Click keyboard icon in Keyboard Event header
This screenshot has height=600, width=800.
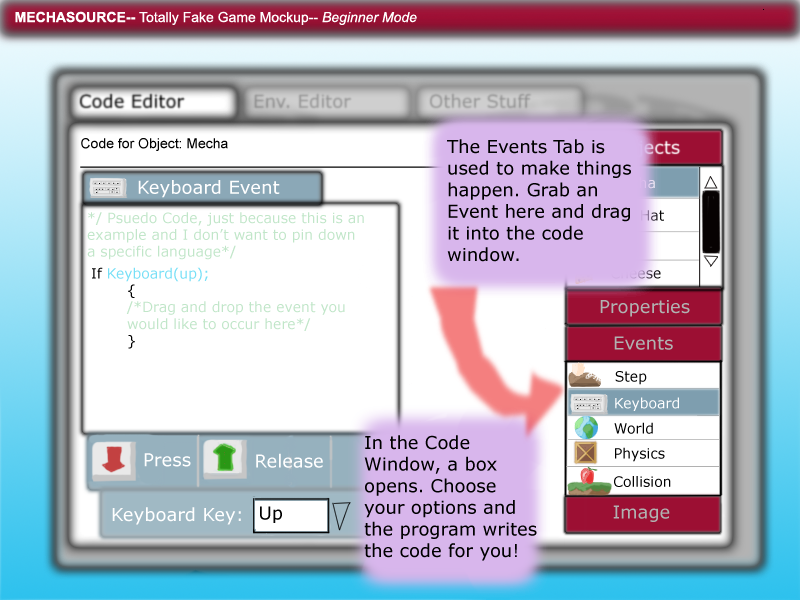[x=107, y=188]
